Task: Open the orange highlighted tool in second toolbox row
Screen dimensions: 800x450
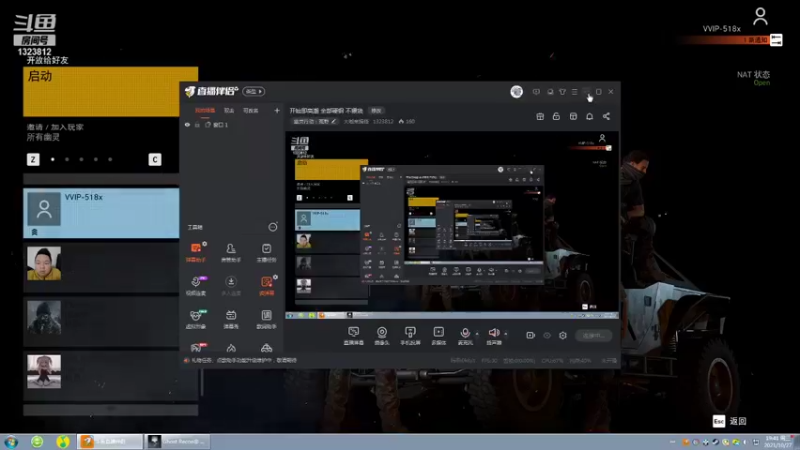Action: click(x=266, y=286)
